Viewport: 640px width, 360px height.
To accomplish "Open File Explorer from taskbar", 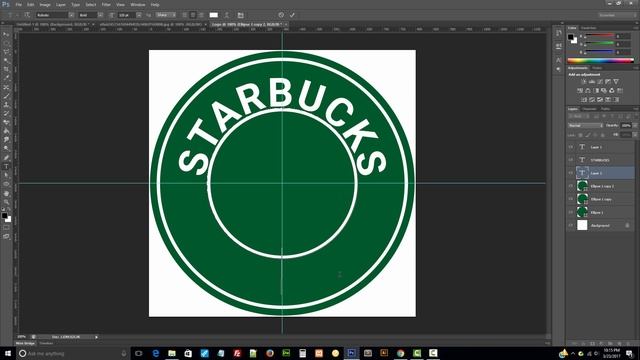I will coord(172,353).
